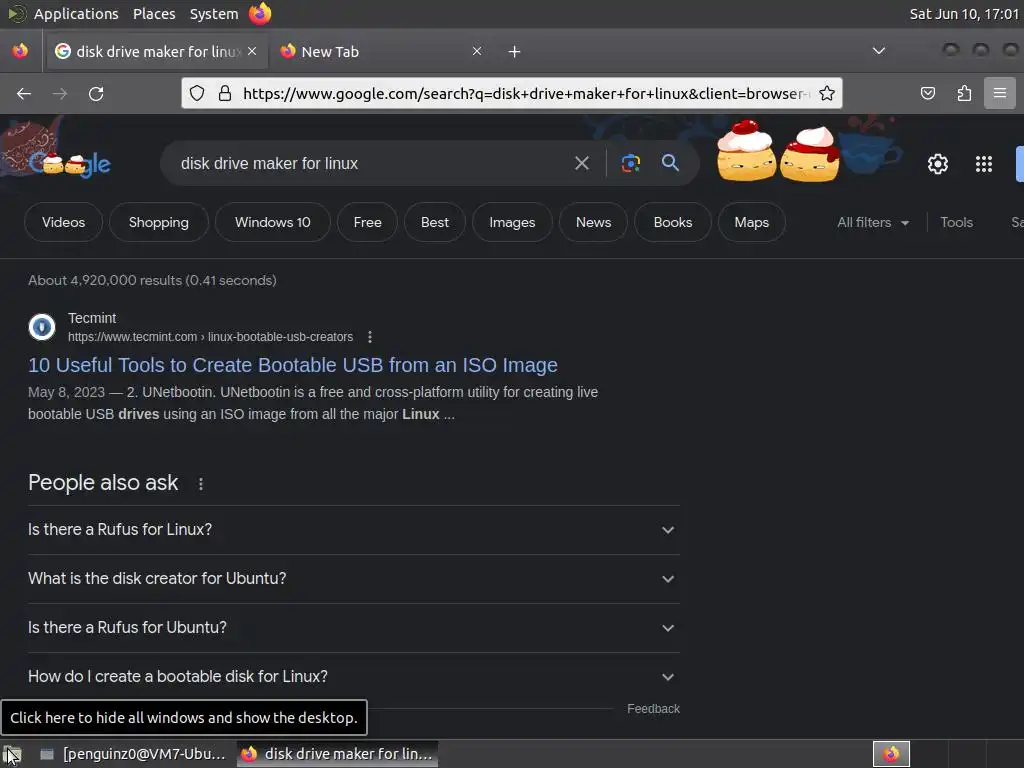
Task: Click the date and time clock
Action: point(964,14)
